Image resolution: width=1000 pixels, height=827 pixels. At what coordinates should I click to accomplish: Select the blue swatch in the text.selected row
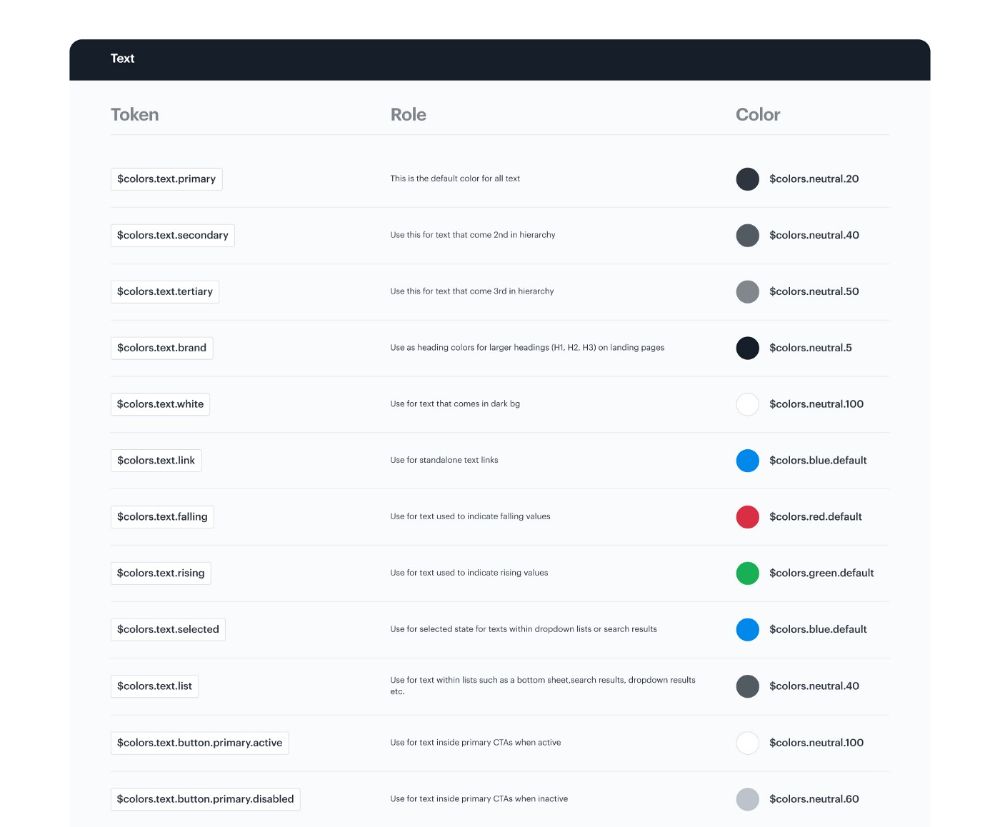coord(747,630)
